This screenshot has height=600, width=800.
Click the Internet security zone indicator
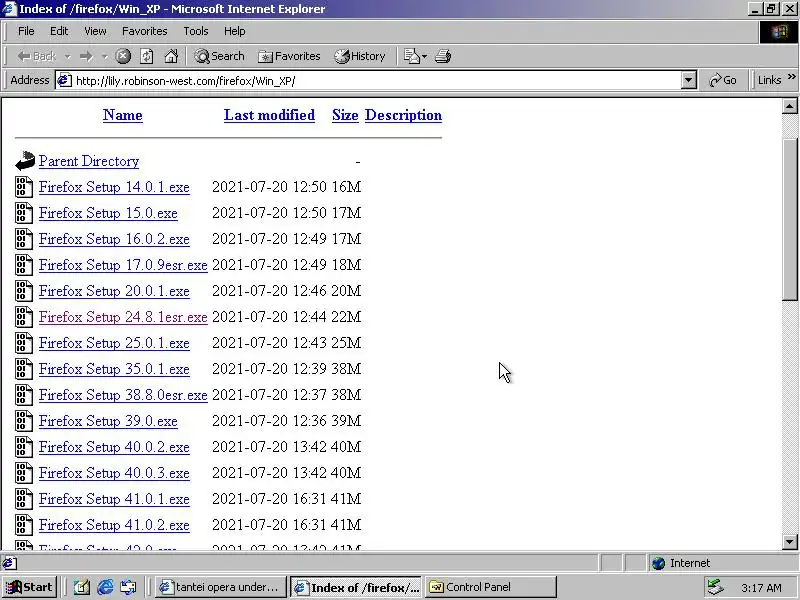681,563
